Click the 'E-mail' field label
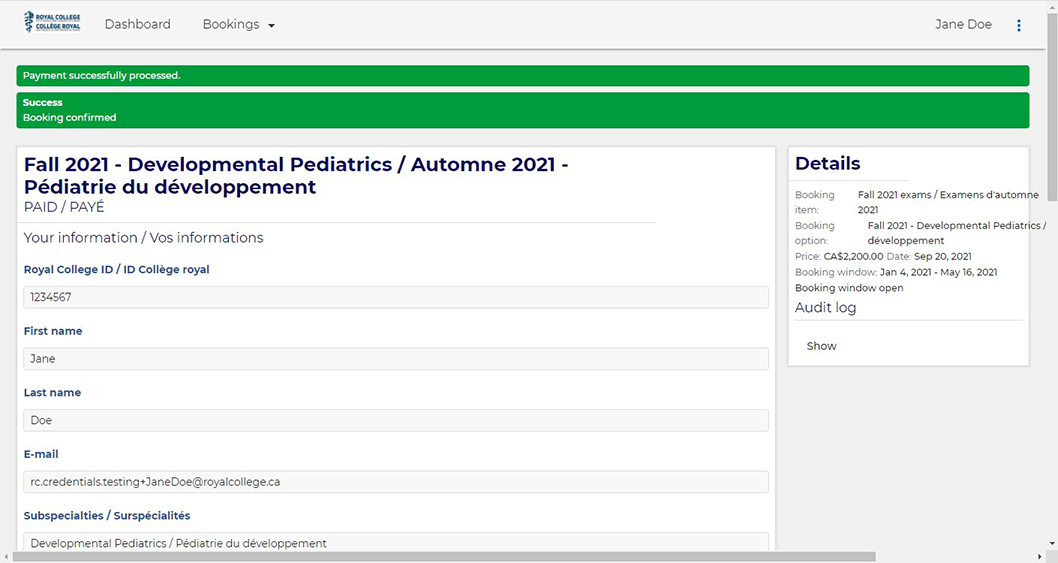1058x563 pixels. point(41,454)
